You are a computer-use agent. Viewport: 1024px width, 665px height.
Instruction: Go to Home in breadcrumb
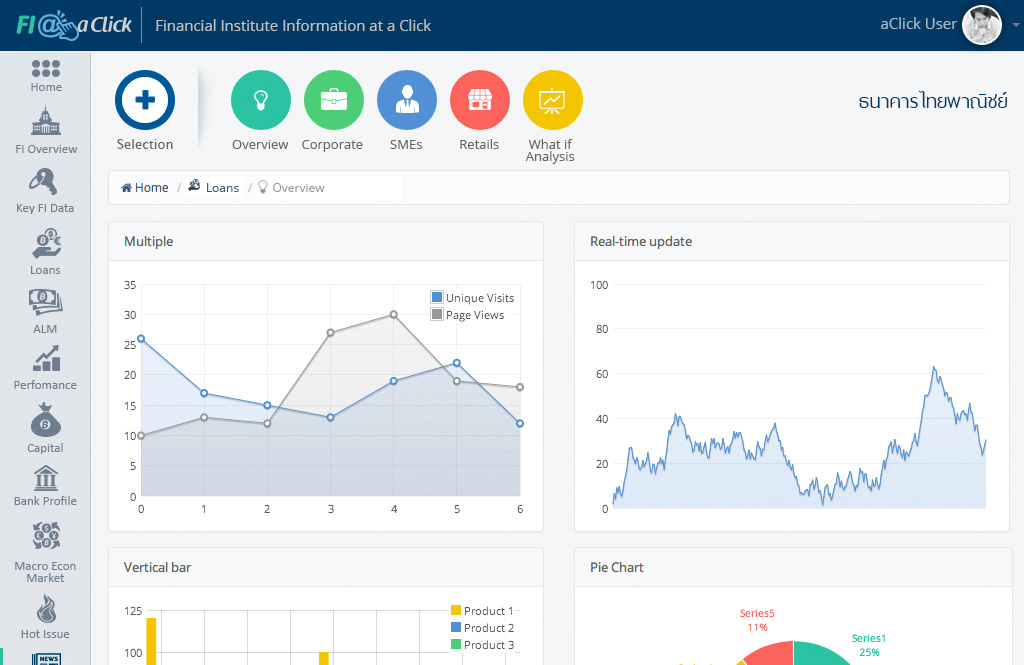[145, 187]
